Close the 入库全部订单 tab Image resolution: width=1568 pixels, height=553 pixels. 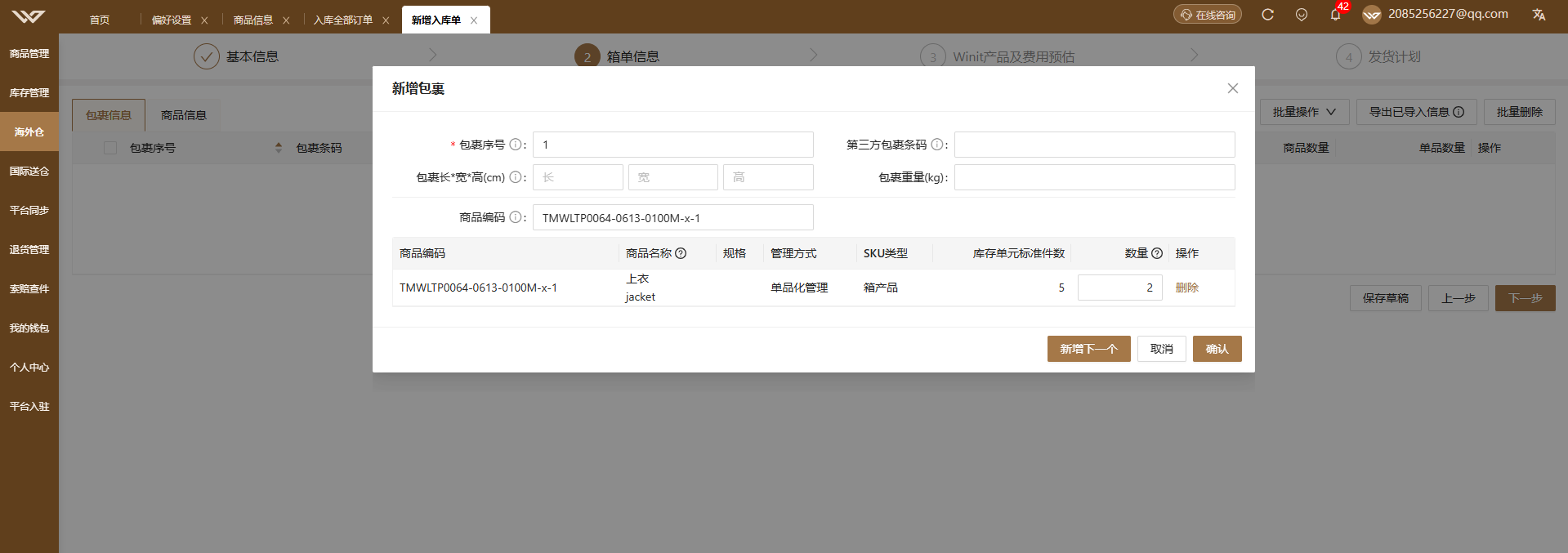(386, 20)
